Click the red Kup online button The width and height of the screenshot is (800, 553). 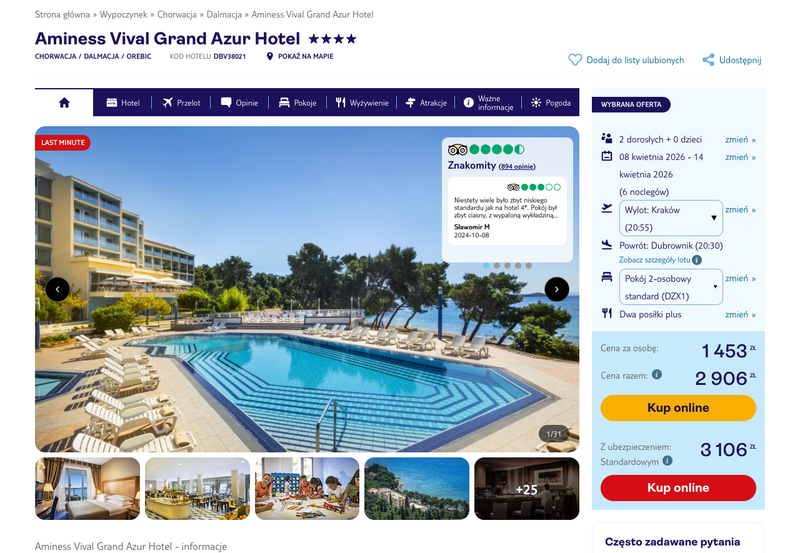(678, 488)
